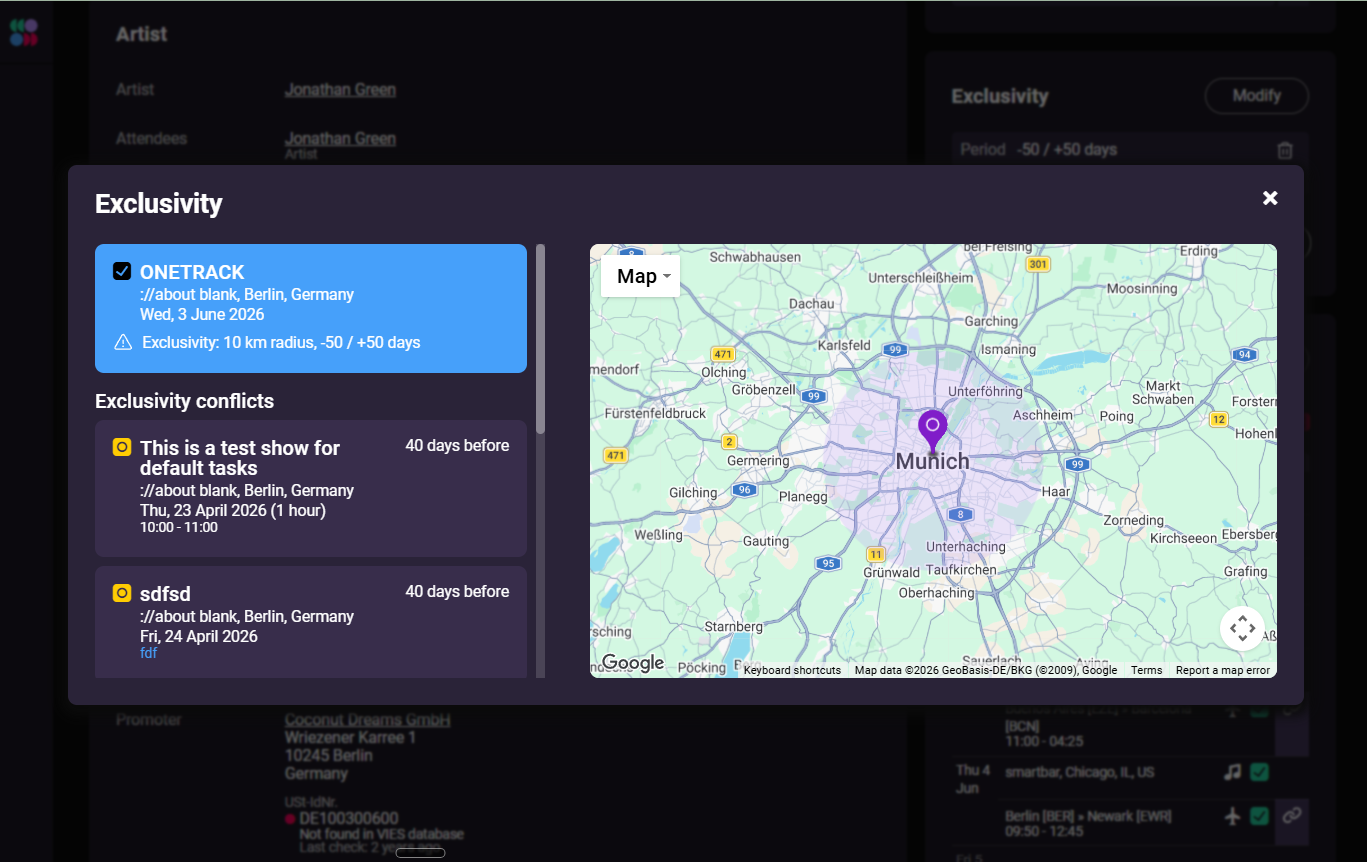Click the DE100300600 VAT number in background

click(x=349, y=818)
